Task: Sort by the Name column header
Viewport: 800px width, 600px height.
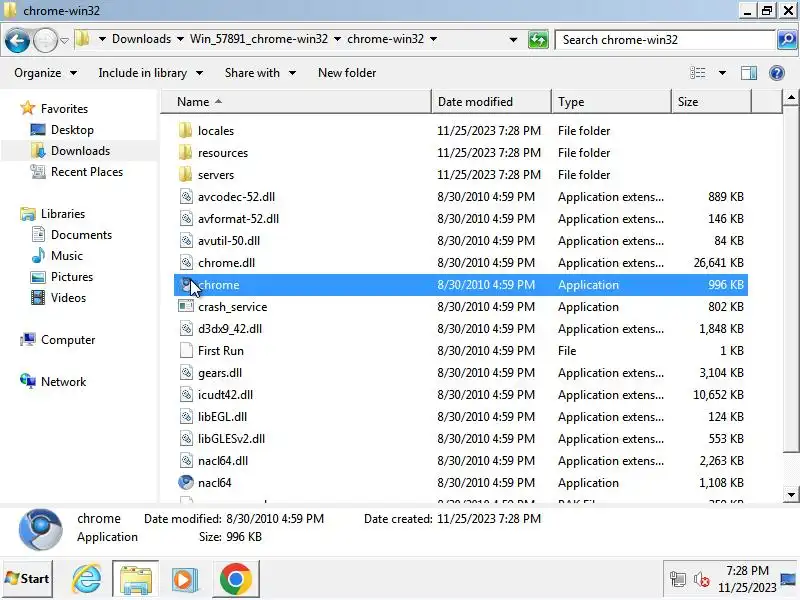Action: point(296,102)
